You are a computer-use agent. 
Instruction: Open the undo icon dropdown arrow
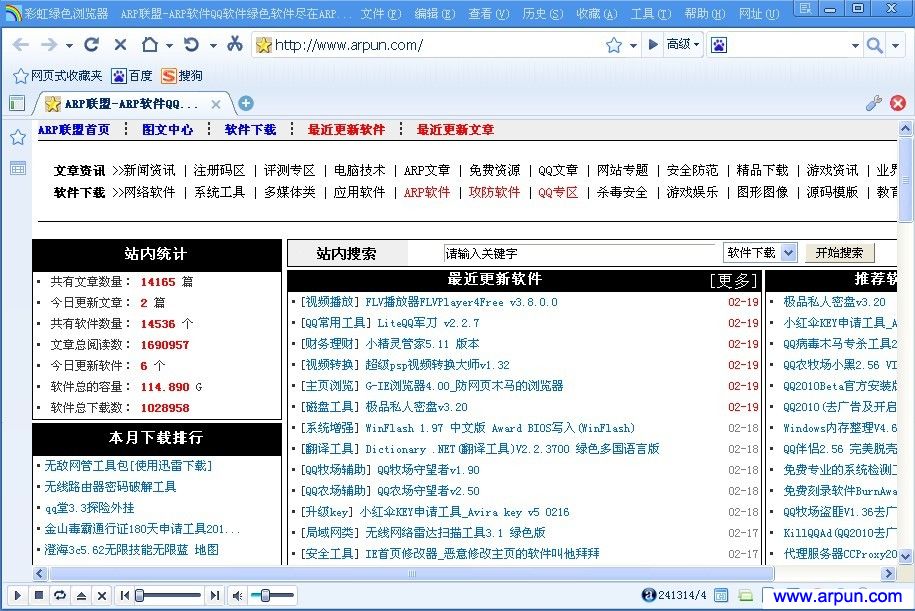(213, 46)
